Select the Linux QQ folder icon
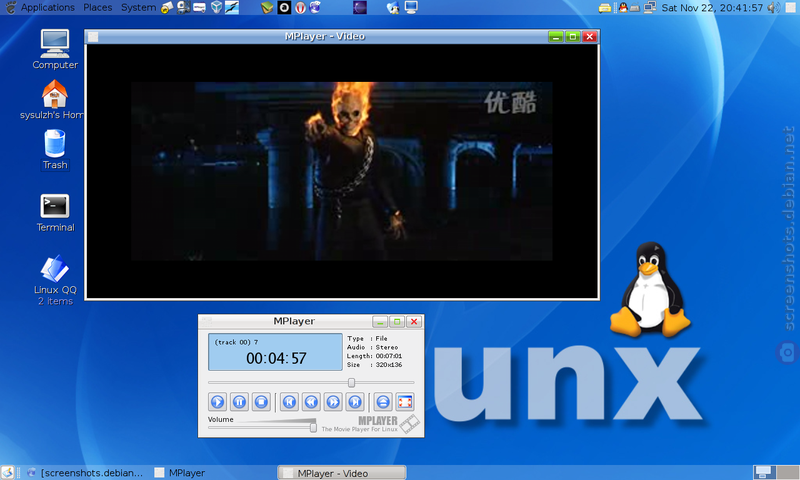The height and width of the screenshot is (480, 800). click(x=55, y=280)
